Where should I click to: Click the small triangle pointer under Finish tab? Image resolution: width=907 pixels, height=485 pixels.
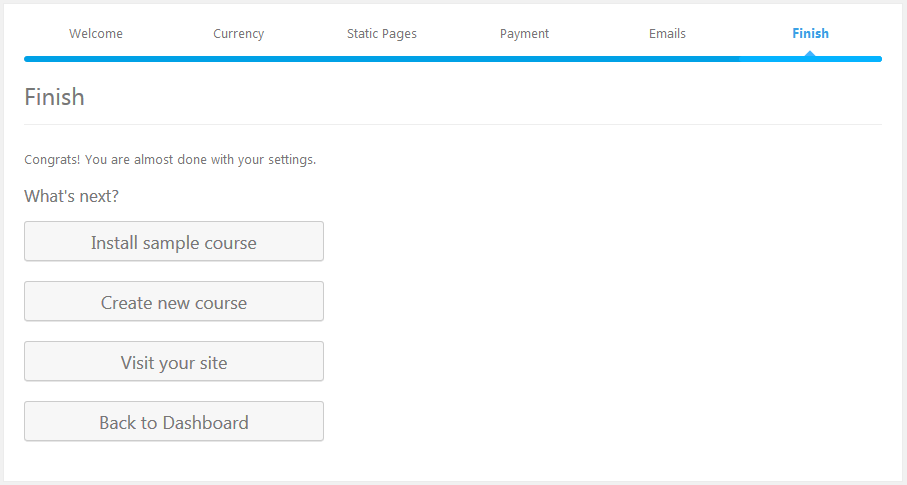810,53
